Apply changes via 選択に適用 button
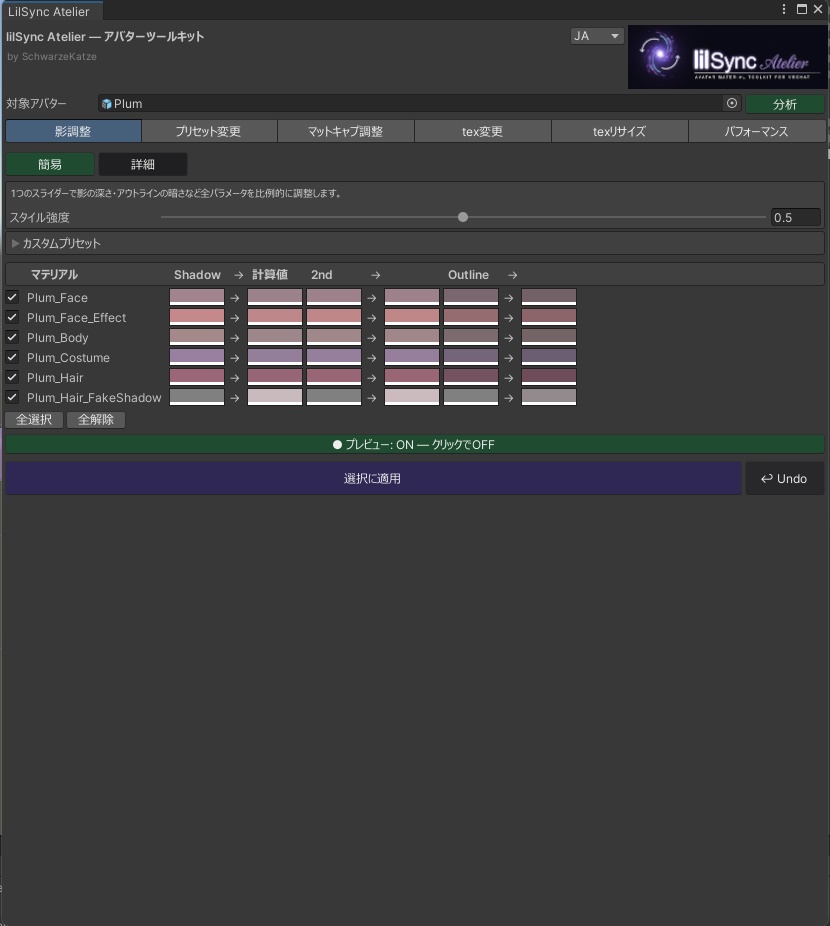 [372, 478]
